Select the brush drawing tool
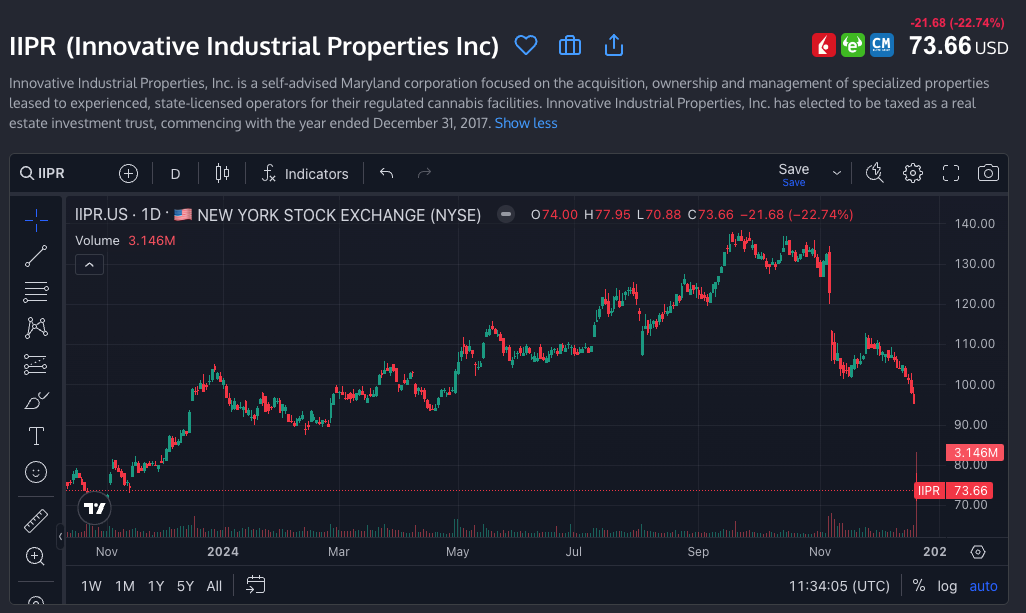Screen dimensions: 1026x613 point(36,400)
